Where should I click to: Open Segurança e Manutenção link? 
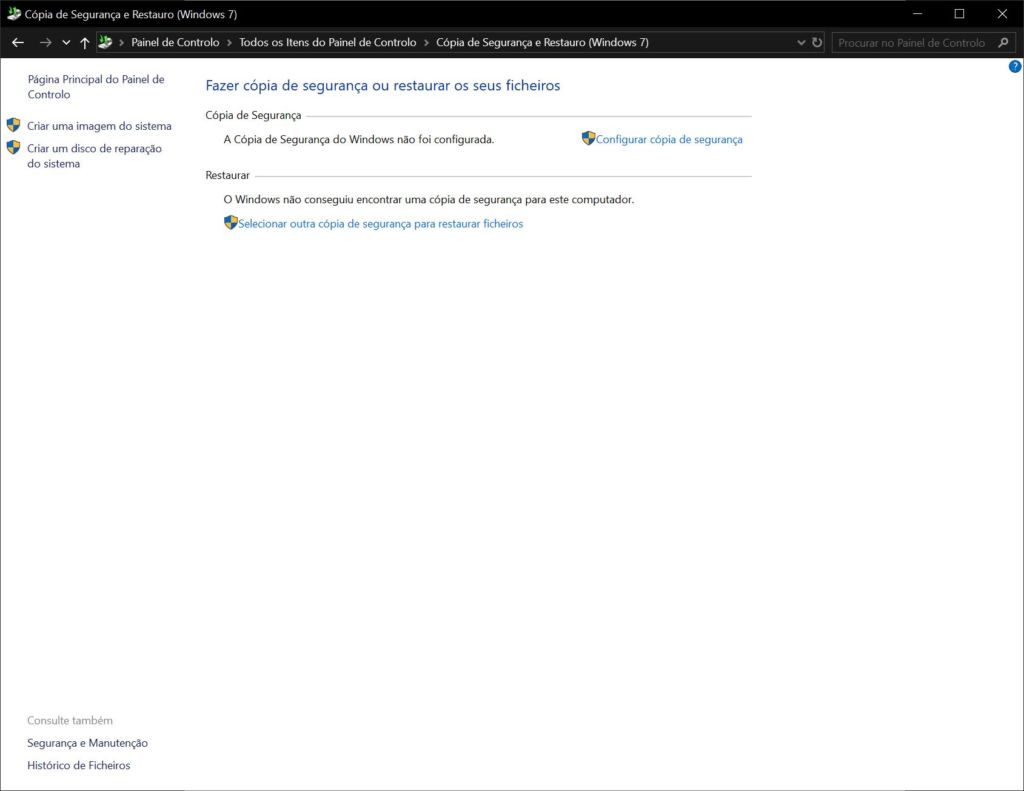pyautogui.click(x=88, y=743)
